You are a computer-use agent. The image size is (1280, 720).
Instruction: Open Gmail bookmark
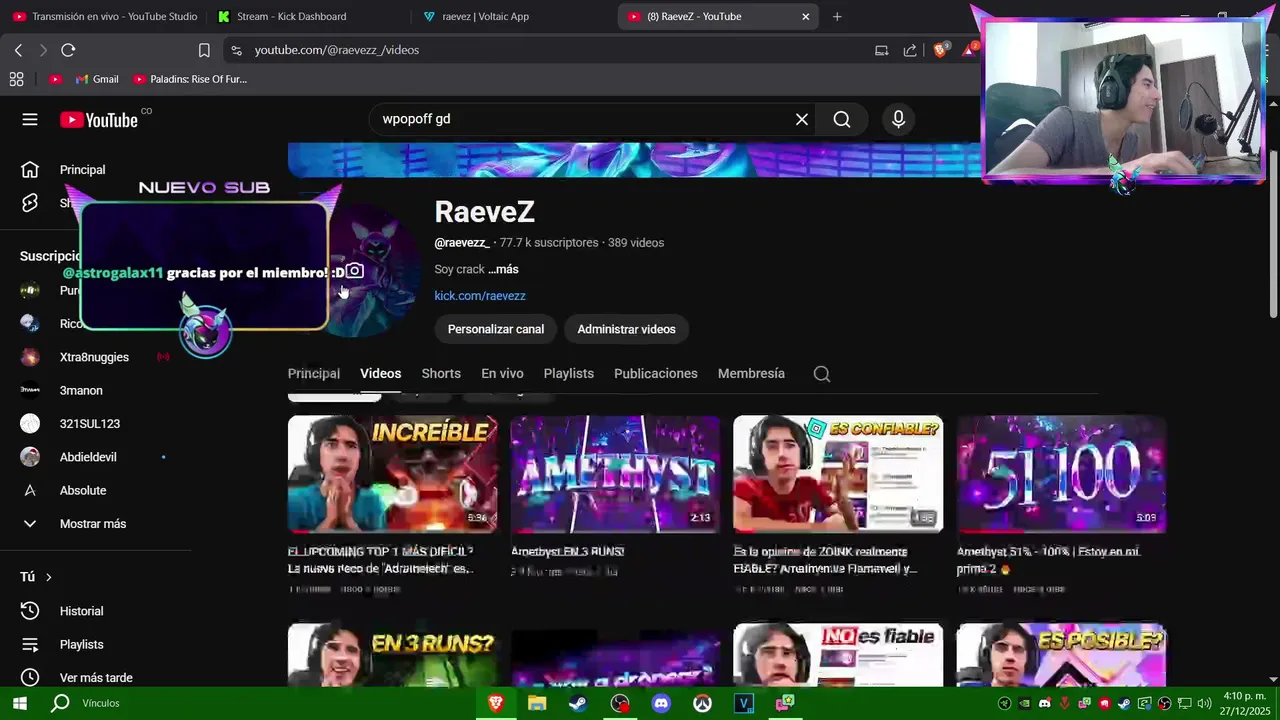97,79
